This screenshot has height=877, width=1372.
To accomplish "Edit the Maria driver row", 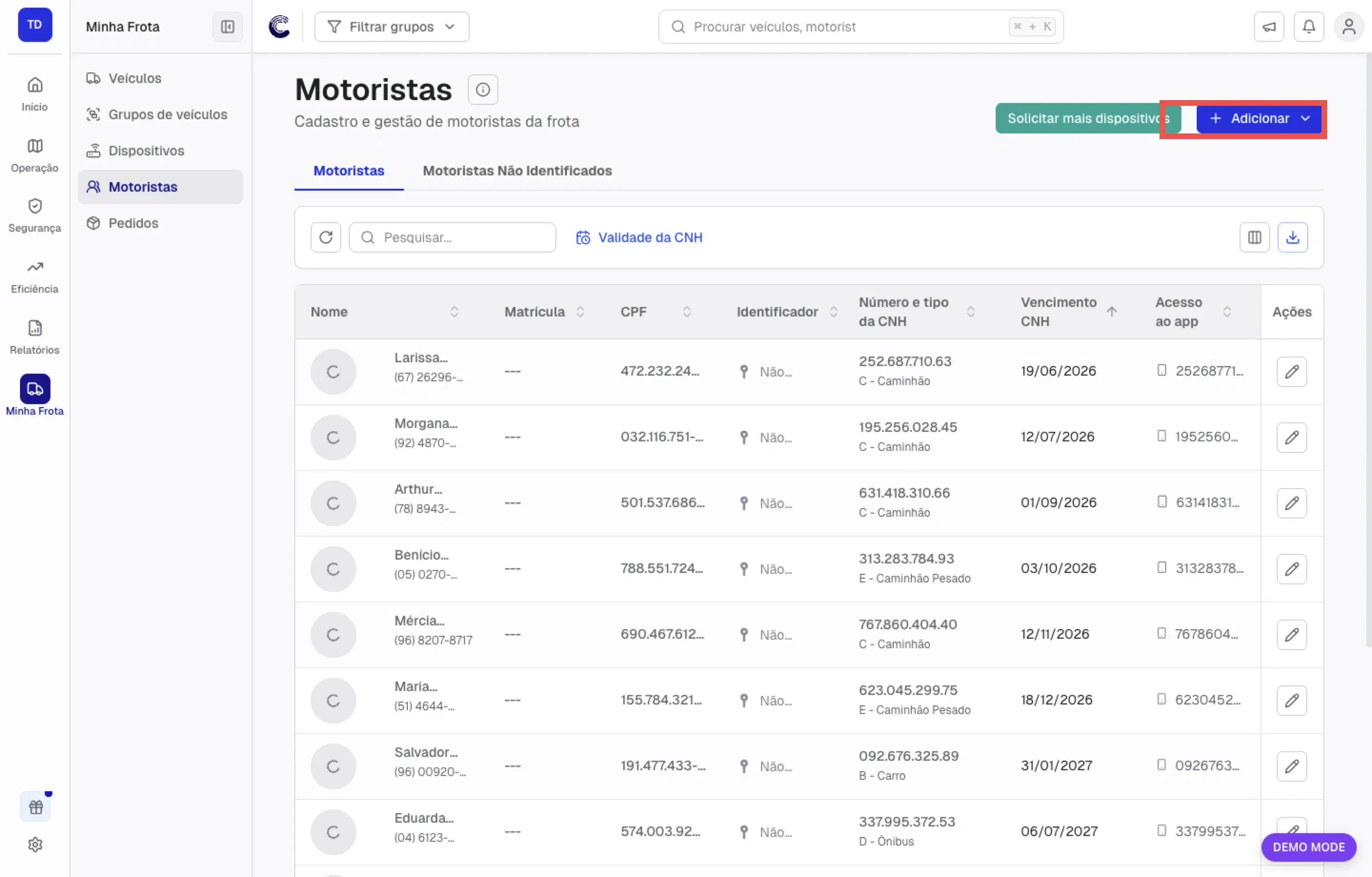I will click(1291, 700).
